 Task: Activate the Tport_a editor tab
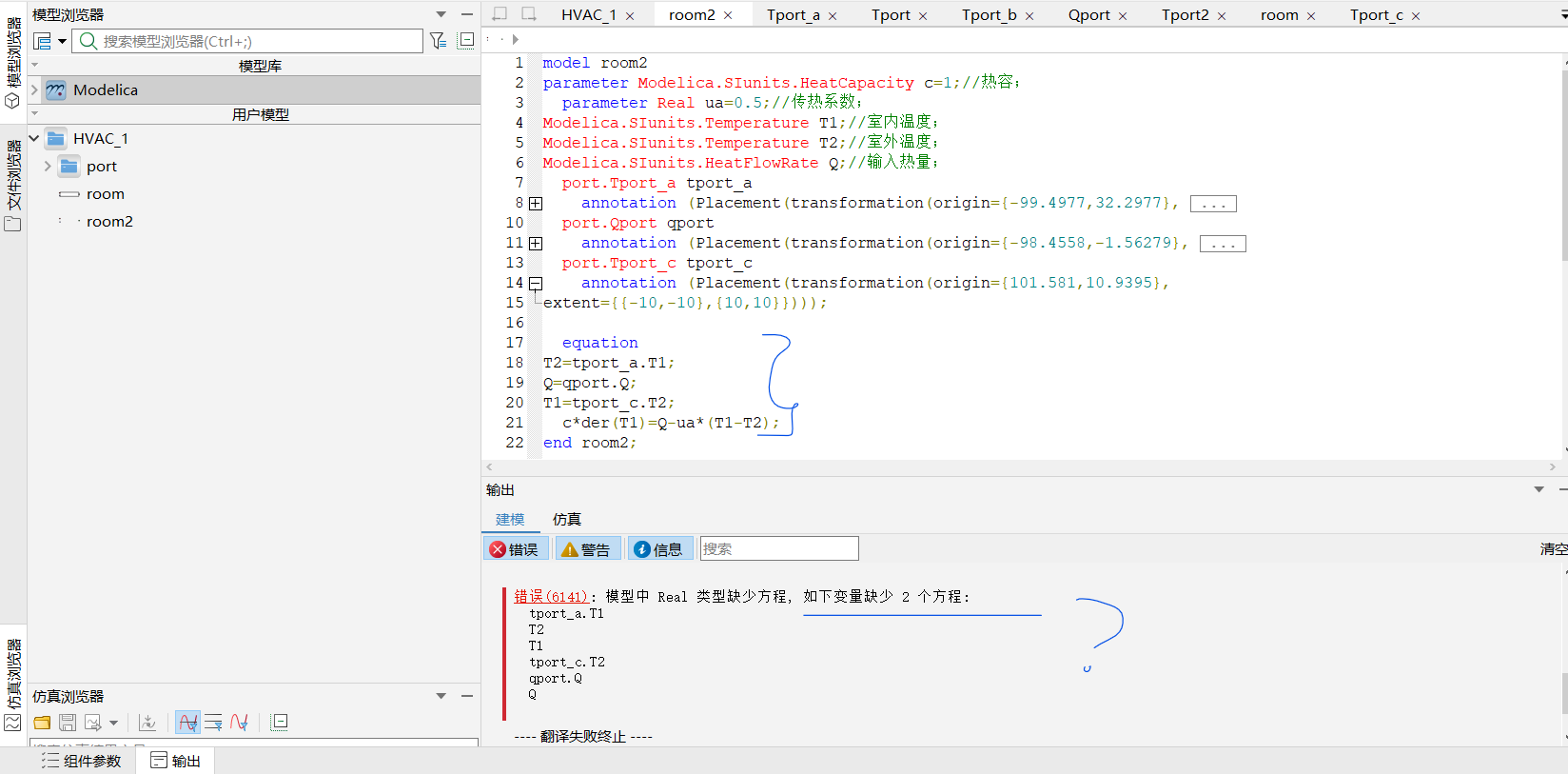click(793, 14)
